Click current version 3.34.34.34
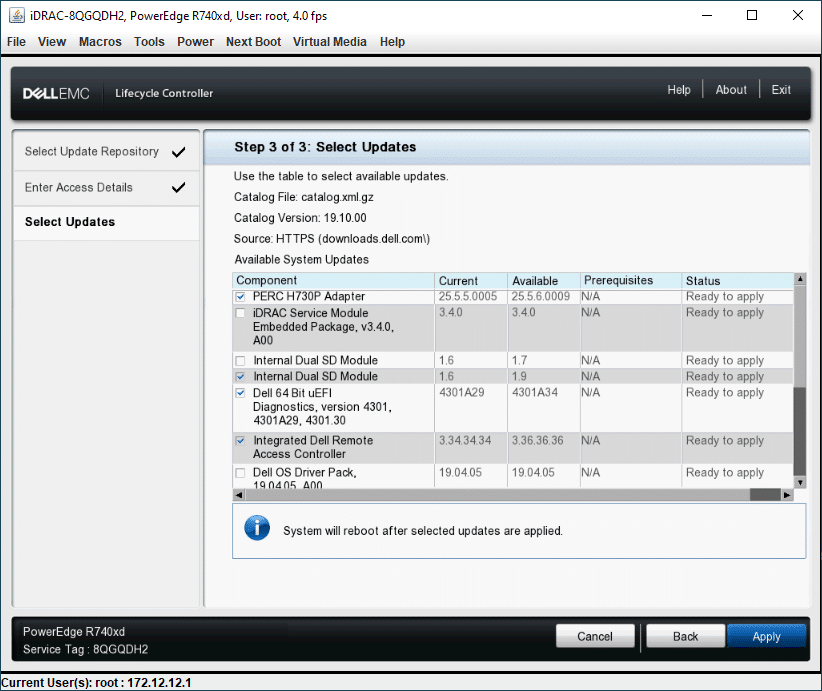 (465, 440)
